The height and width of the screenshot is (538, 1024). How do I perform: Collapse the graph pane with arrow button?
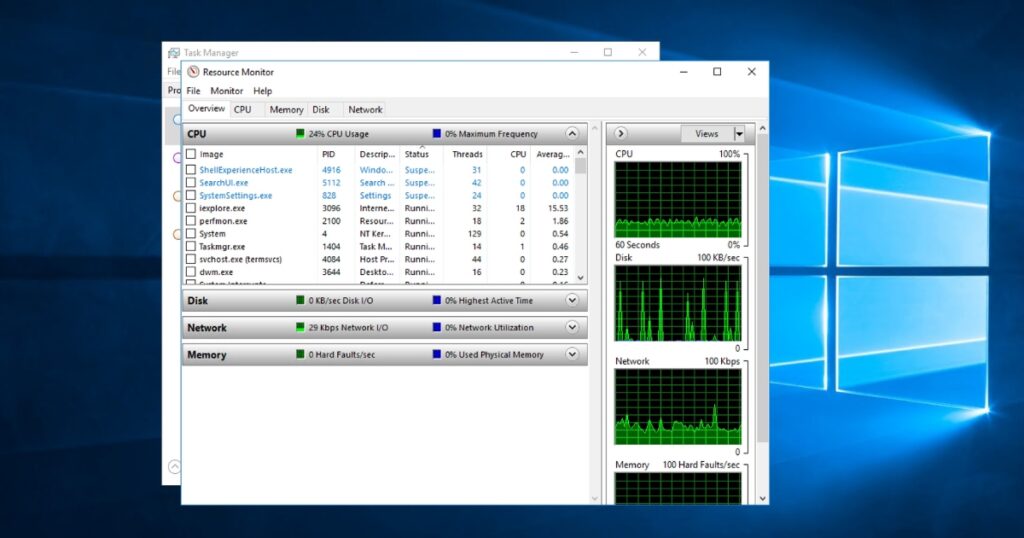coord(620,133)
